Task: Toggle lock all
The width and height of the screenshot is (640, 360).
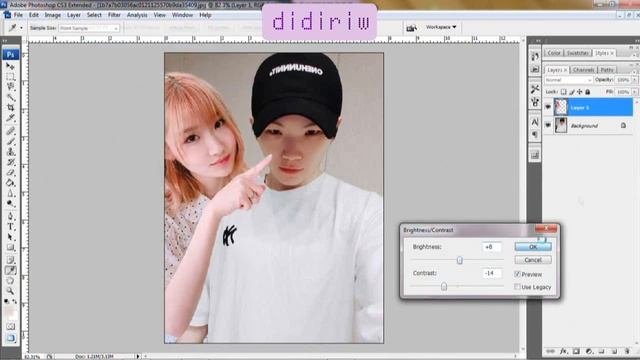Action: click(588, 92)
